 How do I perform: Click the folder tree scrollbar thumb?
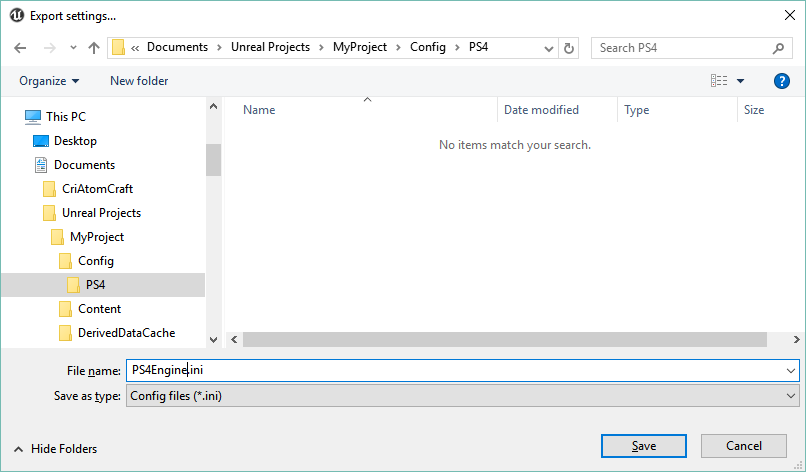(x=213, y=160)
